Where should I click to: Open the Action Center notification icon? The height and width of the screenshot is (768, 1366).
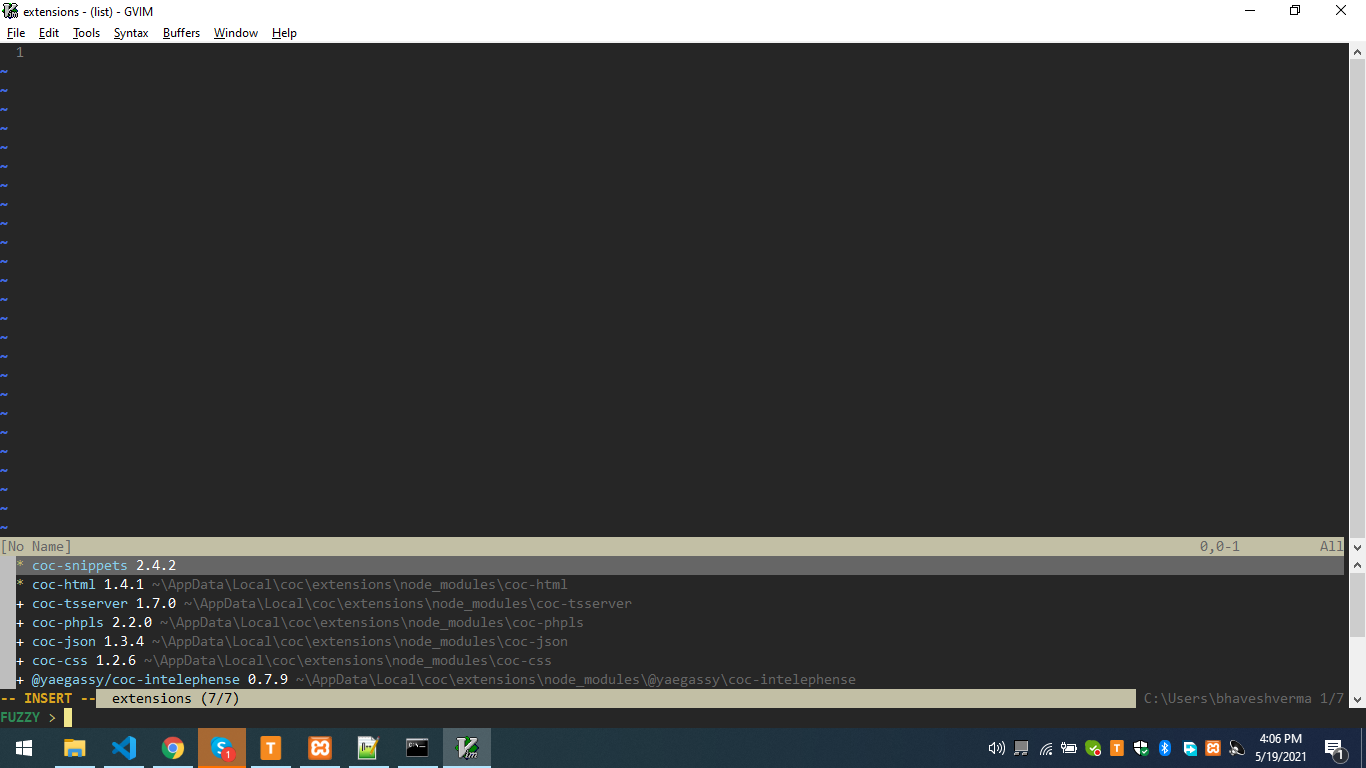1334,749
